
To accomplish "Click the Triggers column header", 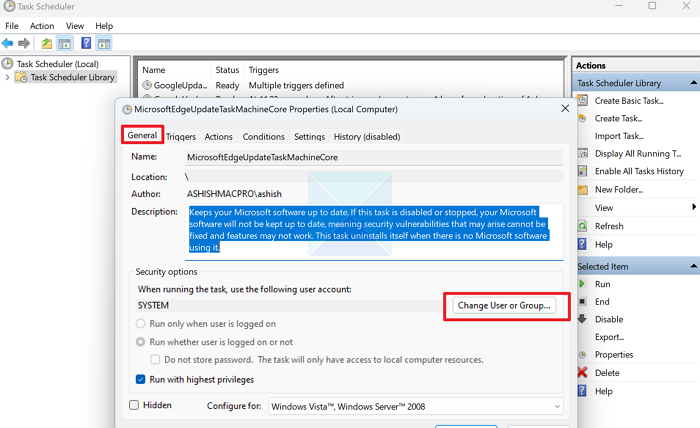I will (x=263, y=70).
